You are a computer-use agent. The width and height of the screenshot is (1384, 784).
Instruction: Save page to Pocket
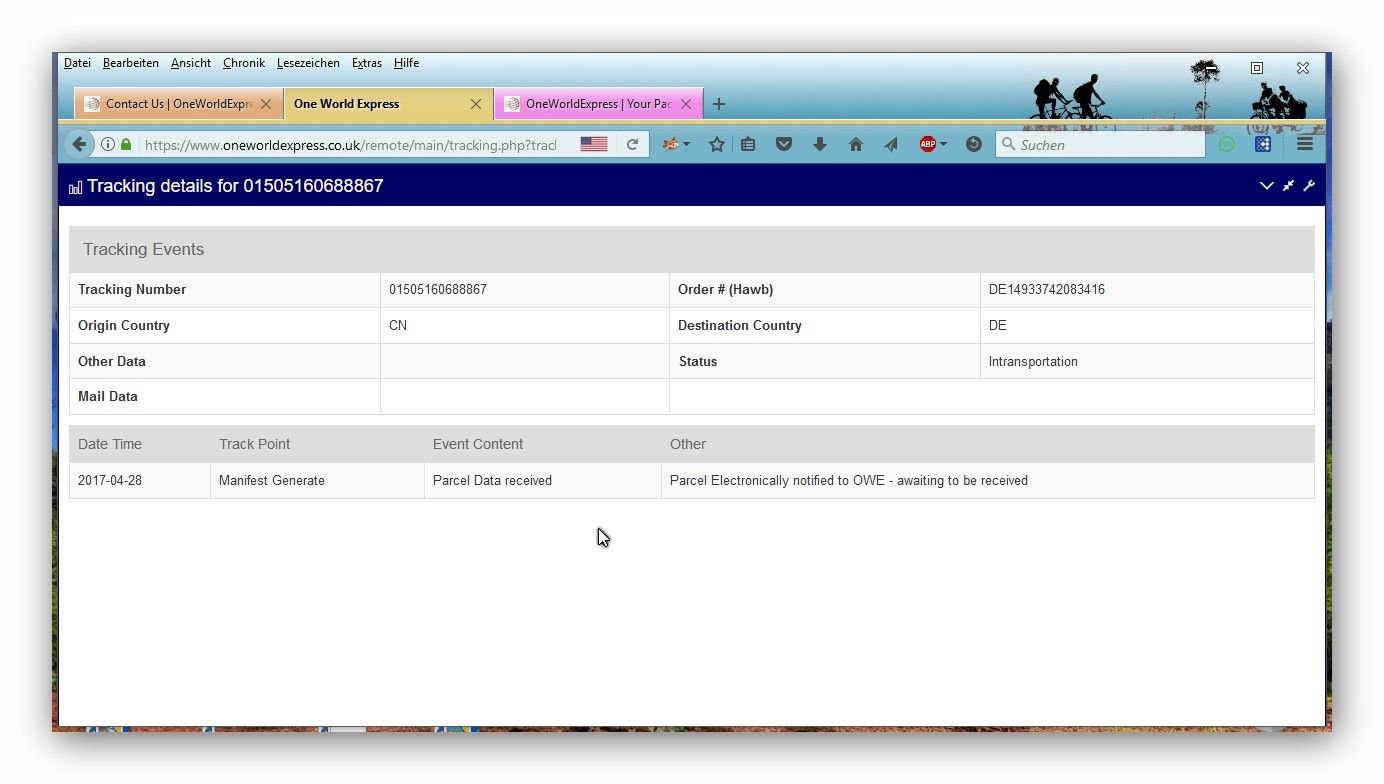point(784,144)
